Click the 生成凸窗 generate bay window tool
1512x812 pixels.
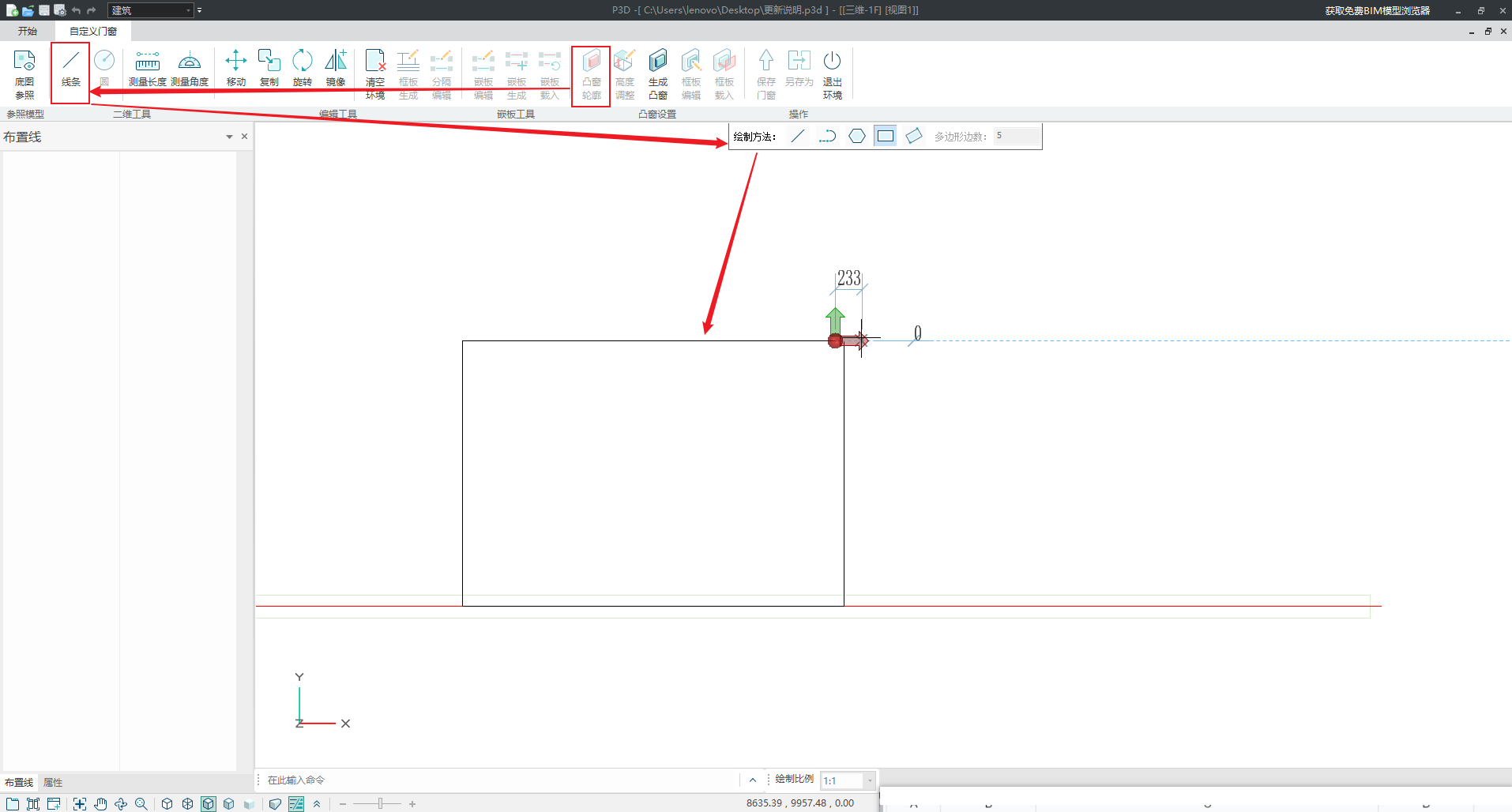click(658, 74)
